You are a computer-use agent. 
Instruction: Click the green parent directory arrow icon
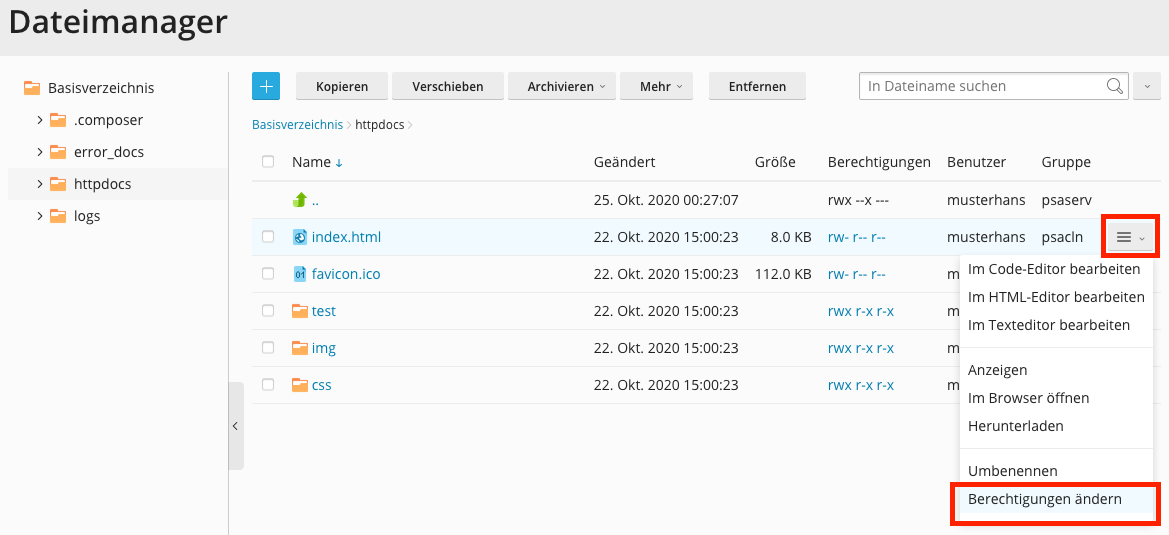pyautogui.click(x=300, y=200)
